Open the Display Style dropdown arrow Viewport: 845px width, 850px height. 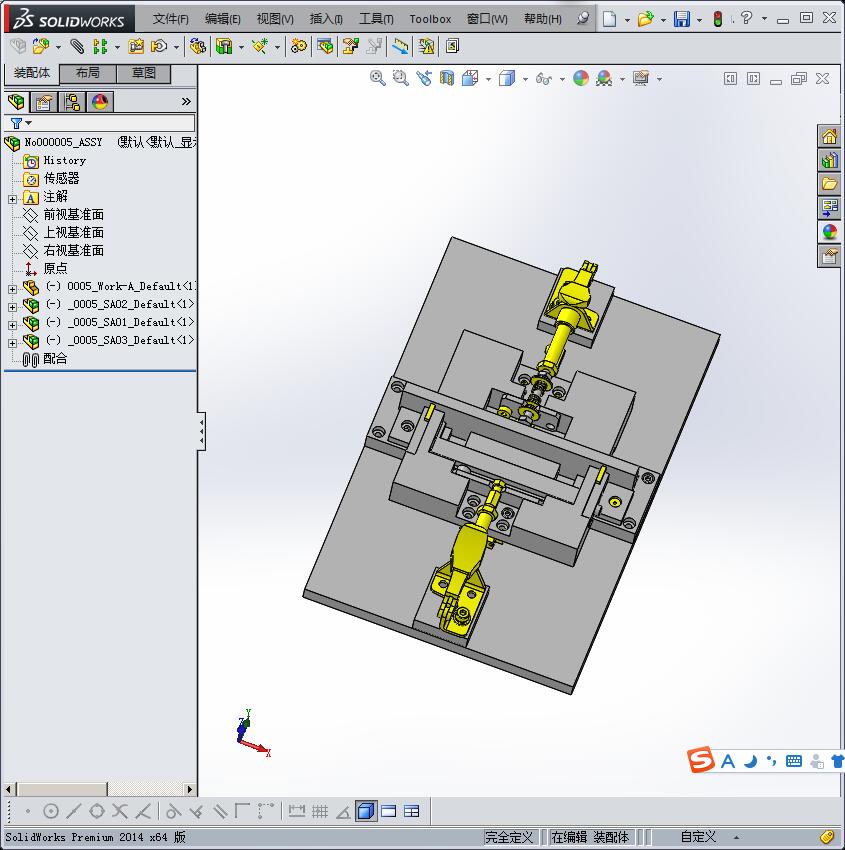point(525,79)
